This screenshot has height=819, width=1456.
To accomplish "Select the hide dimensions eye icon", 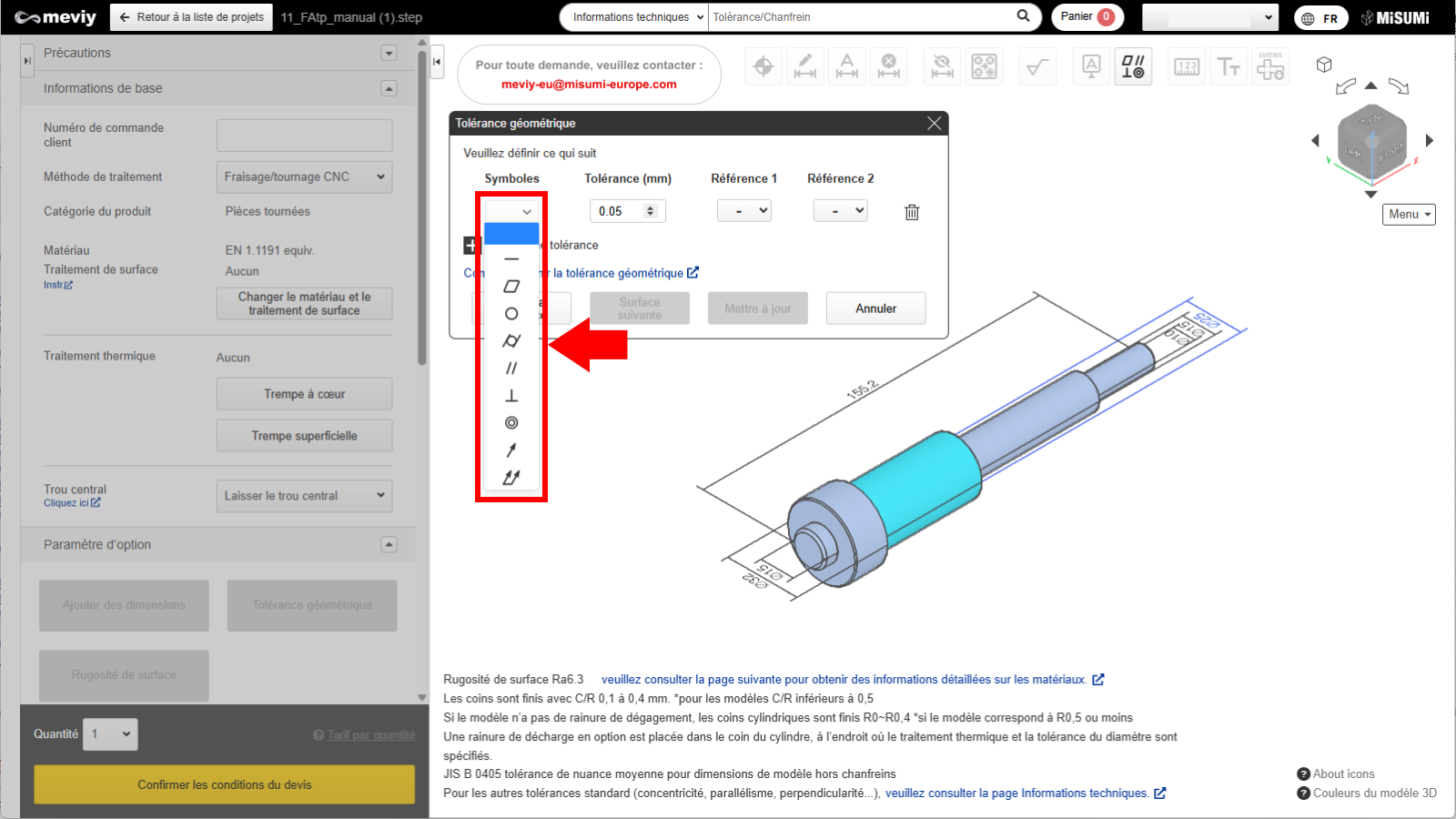I will 942,66.
